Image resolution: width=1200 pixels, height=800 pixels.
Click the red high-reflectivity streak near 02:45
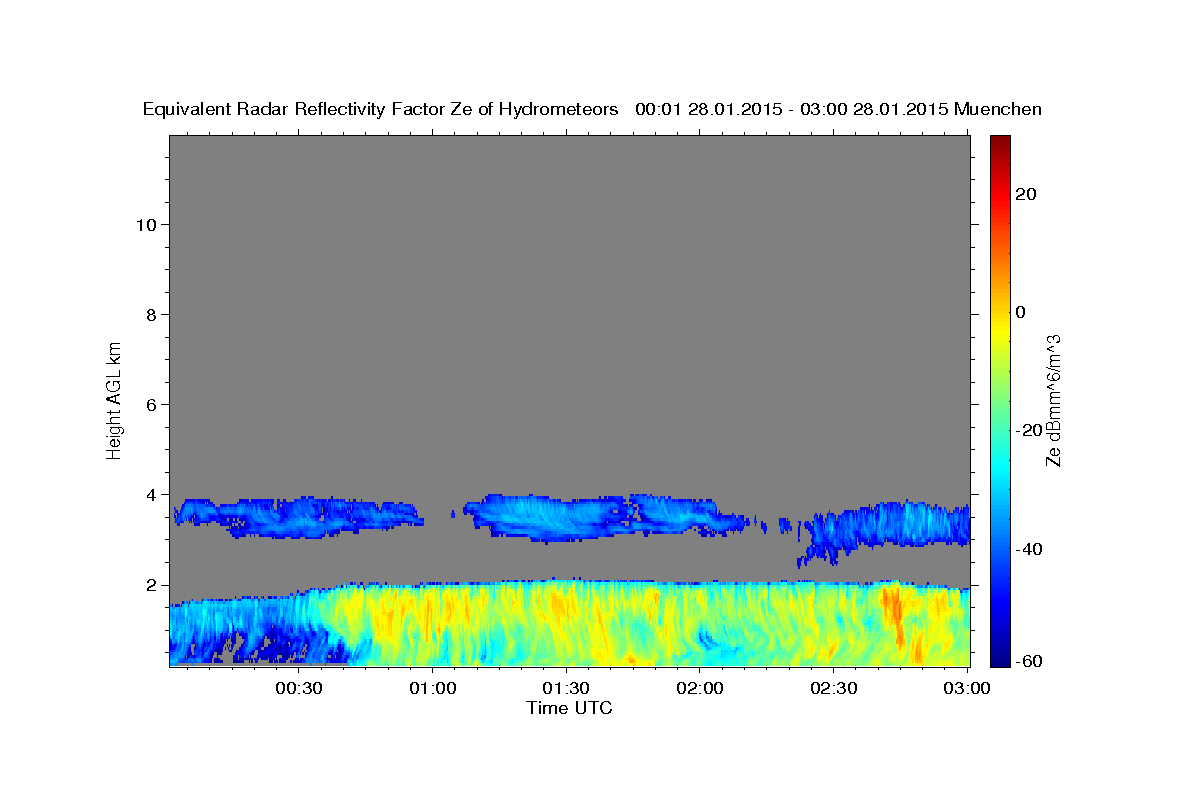[x=892, y=612]
